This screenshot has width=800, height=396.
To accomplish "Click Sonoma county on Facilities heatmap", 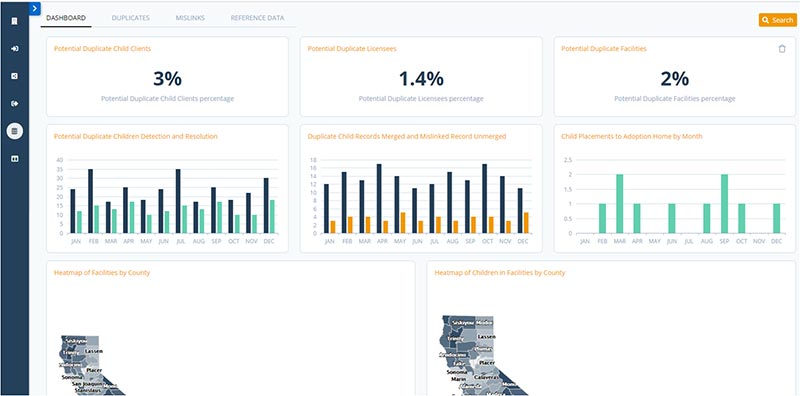I will point(71,377).
